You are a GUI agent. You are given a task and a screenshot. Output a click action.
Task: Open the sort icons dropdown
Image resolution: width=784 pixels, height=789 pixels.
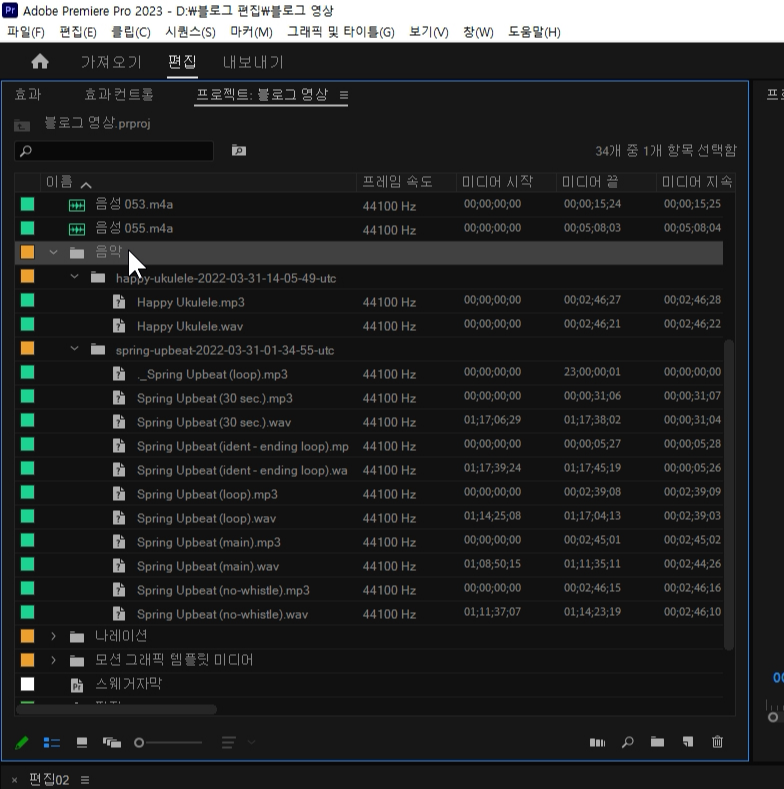[x=238, y=743]
